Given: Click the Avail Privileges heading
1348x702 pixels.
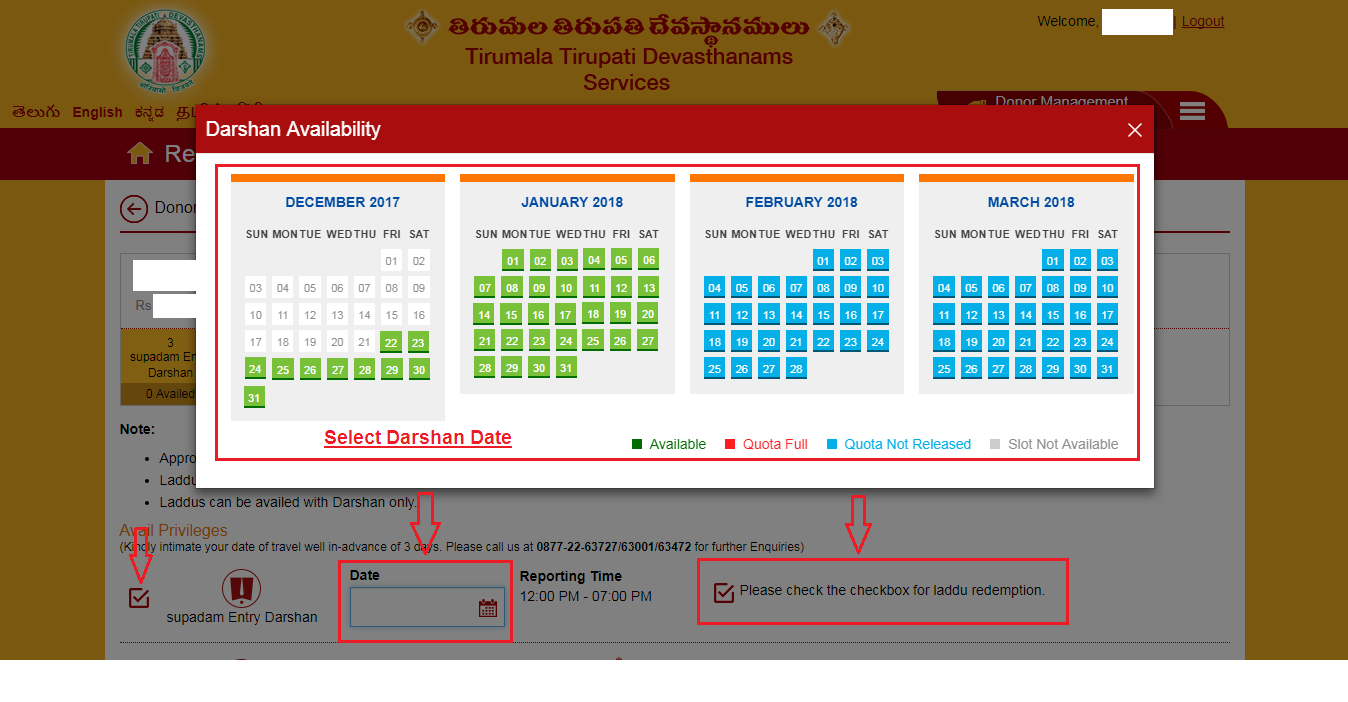Looking at the screenshot, I should (173, 530).
